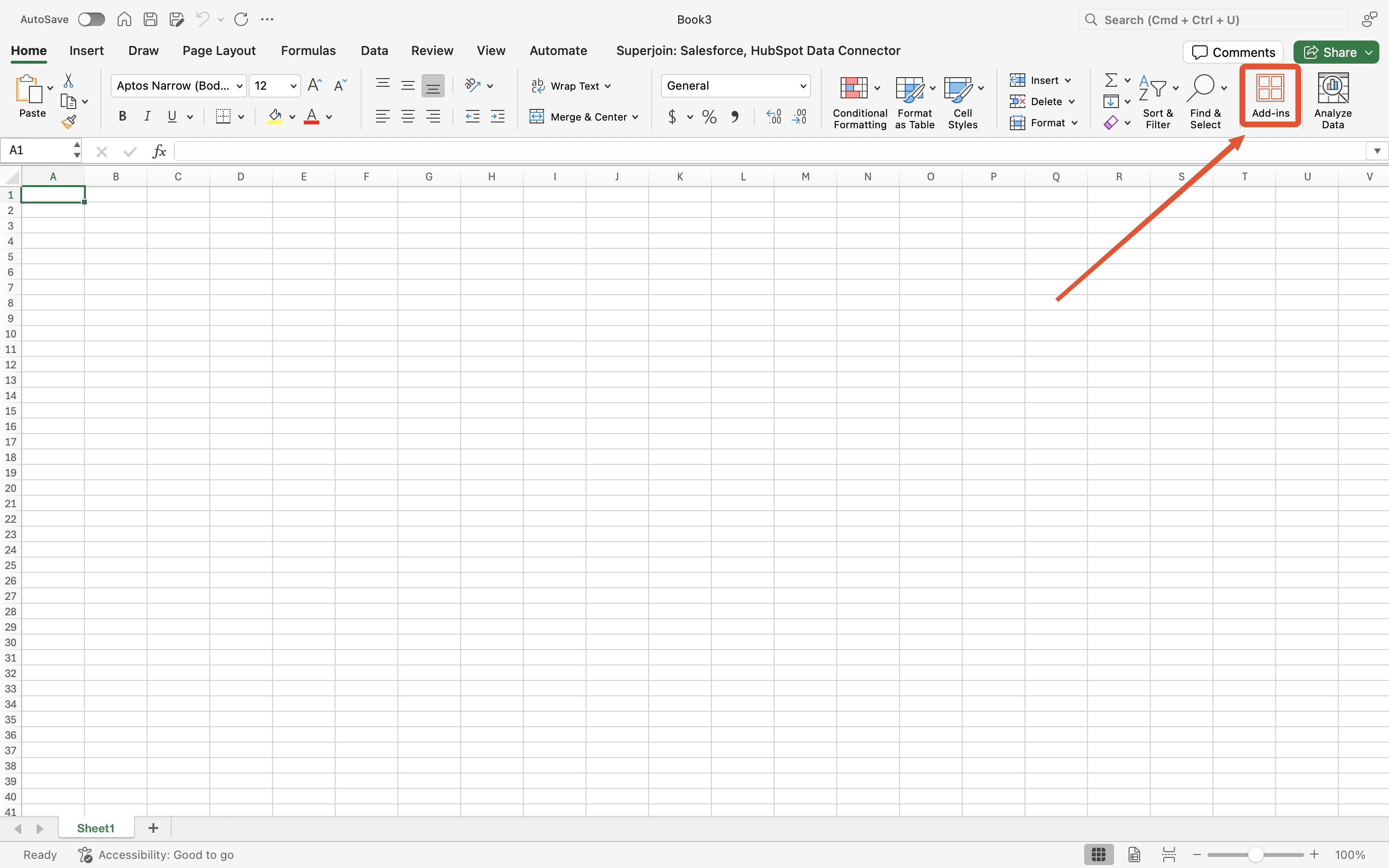The image size is (1389, 868).
Task: Open the Merge & Center dropdown arrow
Action: click(x=635, y=117)
